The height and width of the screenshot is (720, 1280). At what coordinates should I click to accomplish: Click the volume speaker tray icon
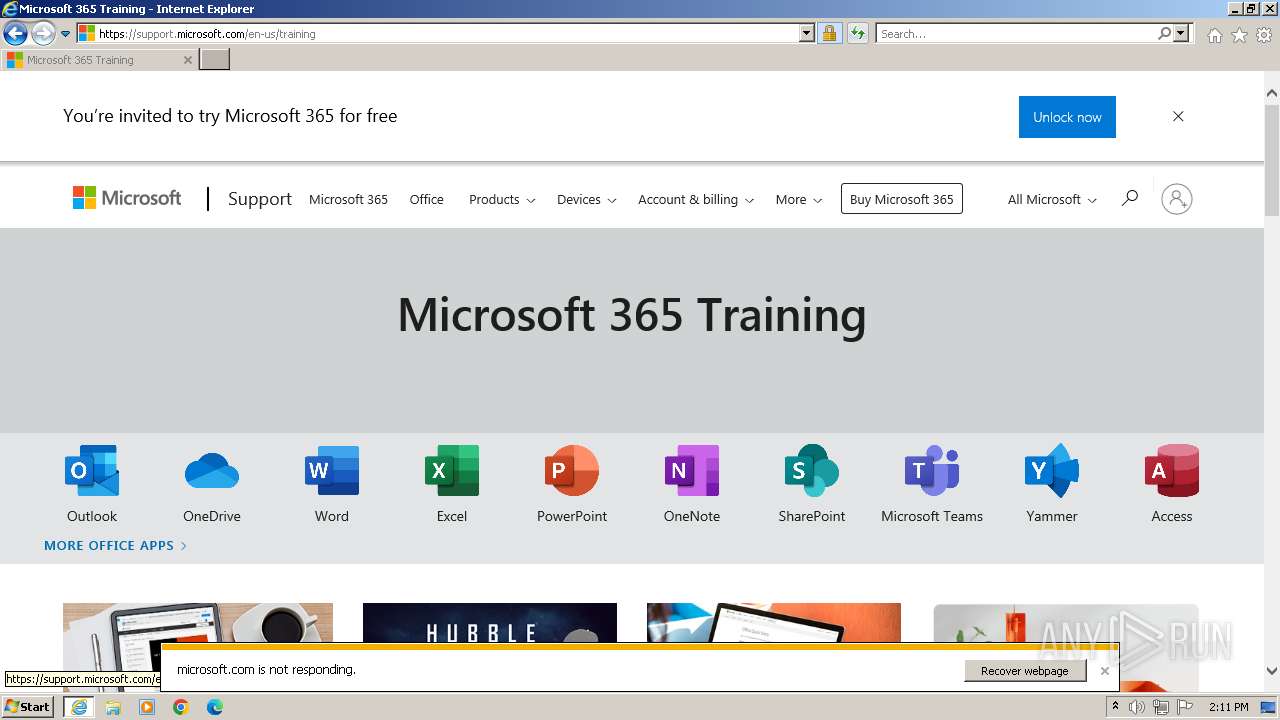(1137, 707)
